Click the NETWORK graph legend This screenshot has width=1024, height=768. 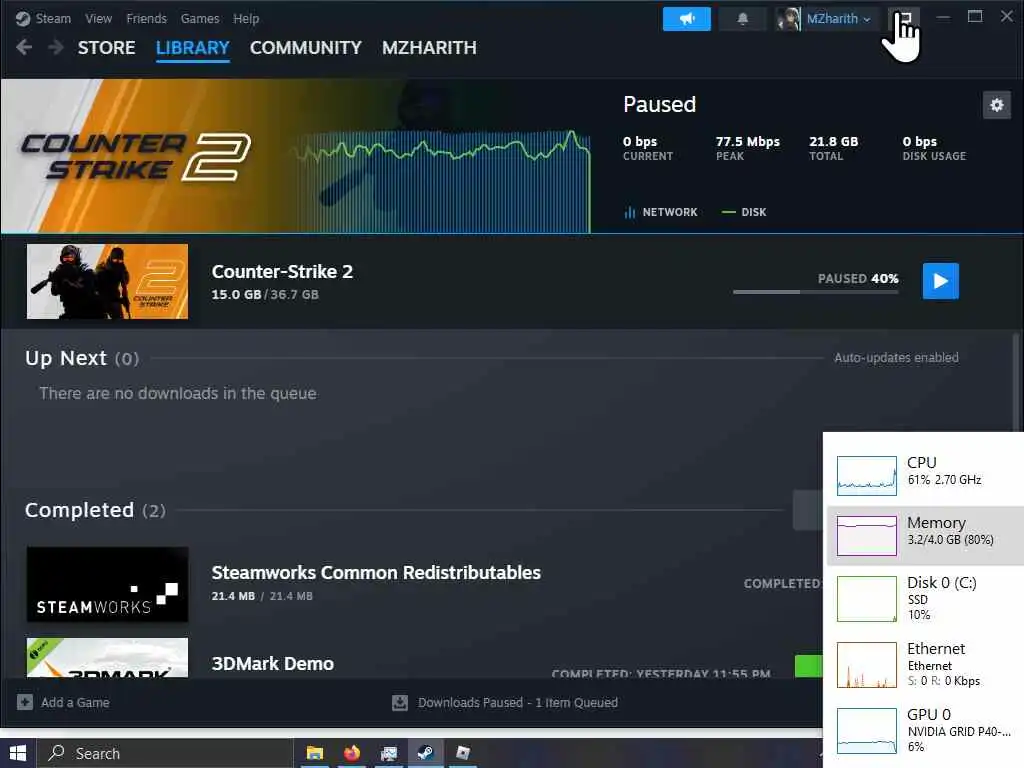(x=661, y=212)
